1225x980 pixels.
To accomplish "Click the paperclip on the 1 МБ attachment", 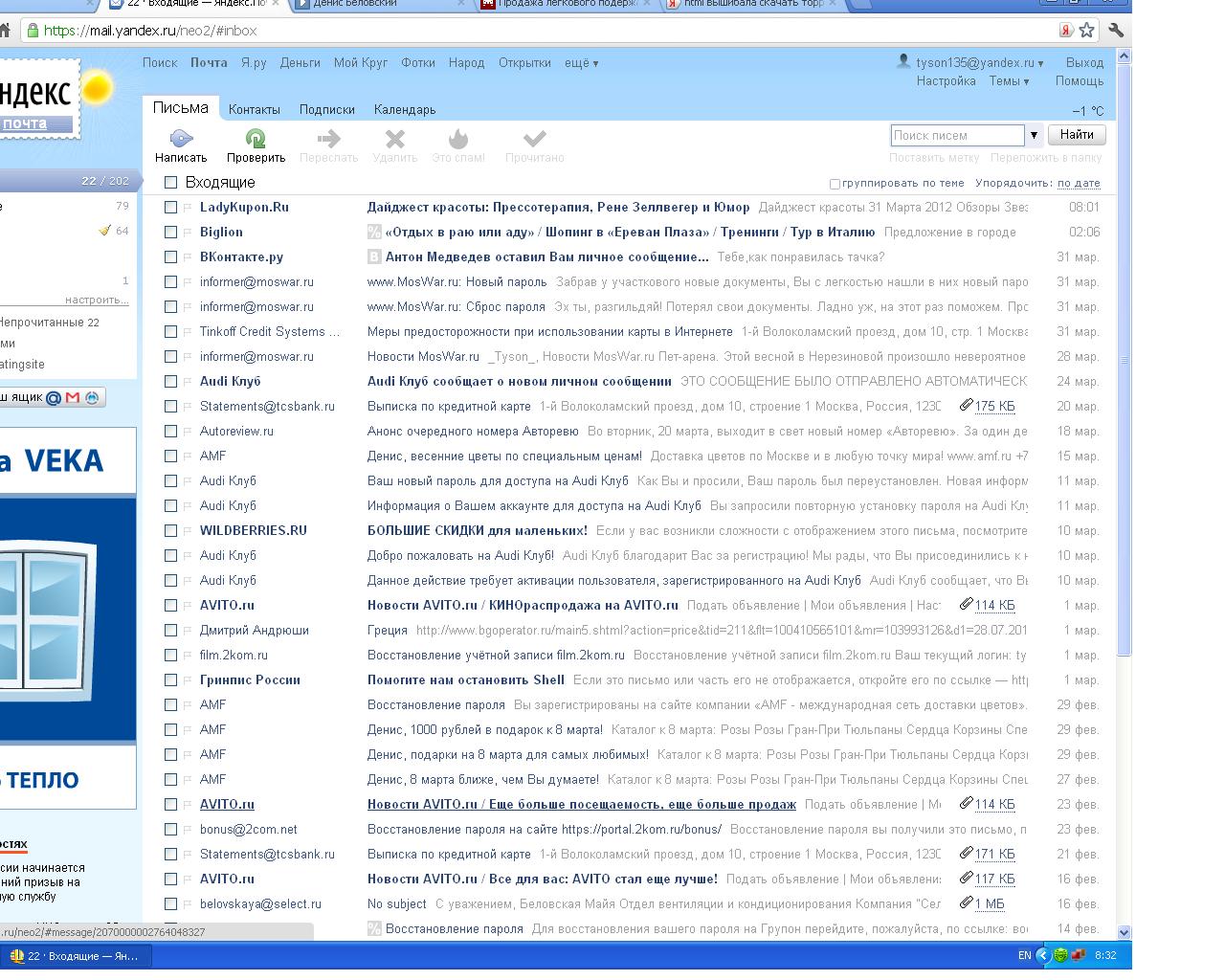I will click(967, 903).
